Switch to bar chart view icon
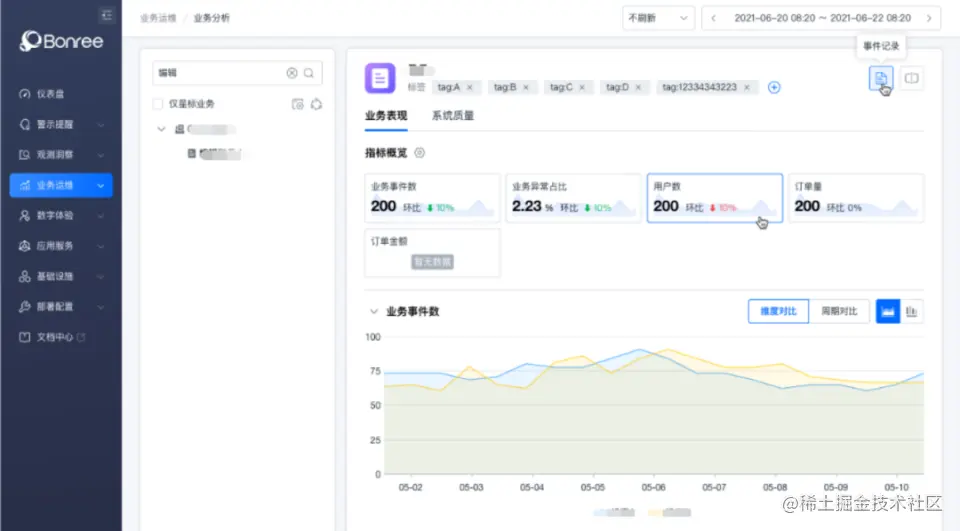The image size is (960, 531). [x=912, y=311]
